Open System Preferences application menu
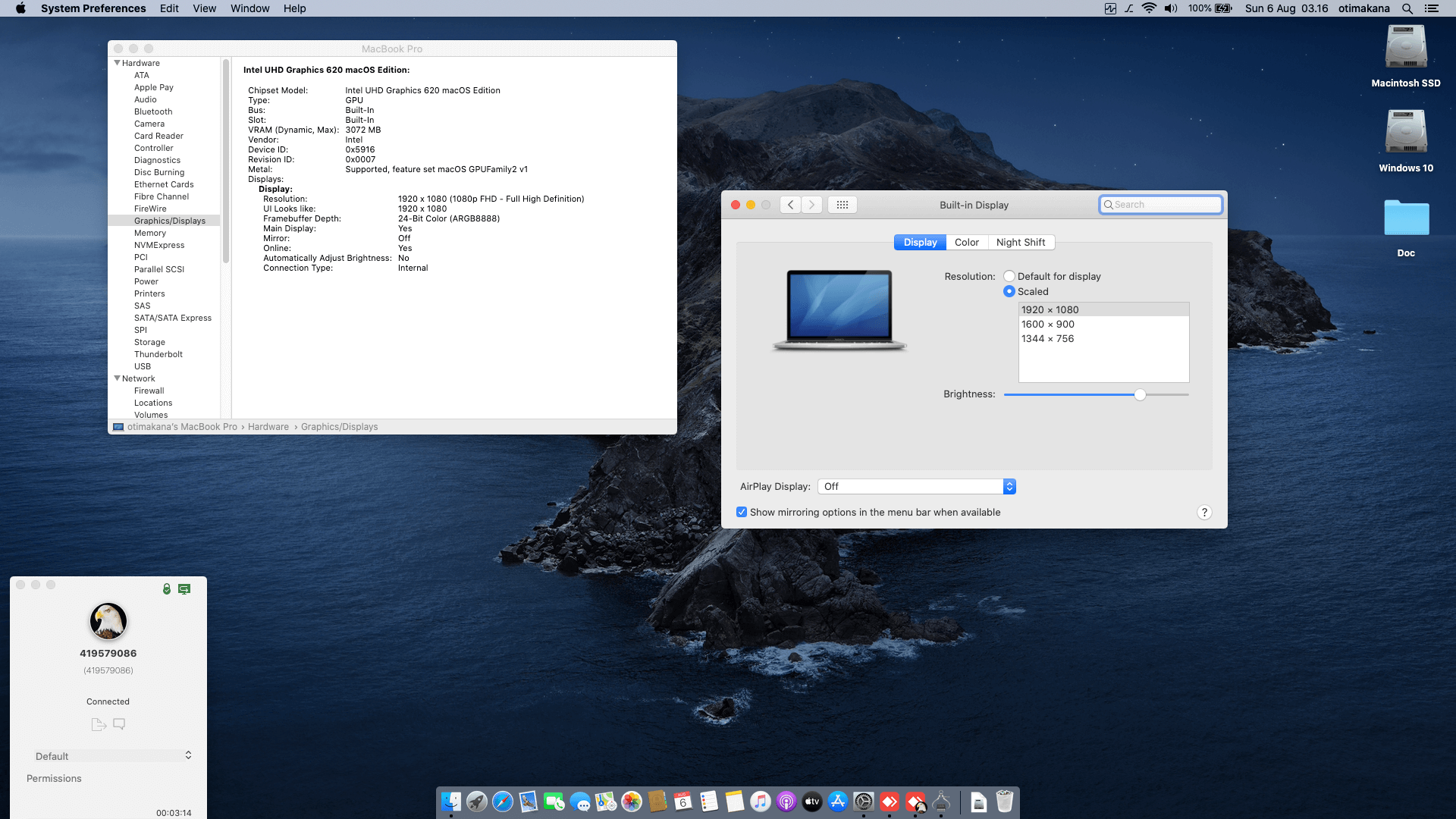This screenshot has height=819, width=1456. 93,8
